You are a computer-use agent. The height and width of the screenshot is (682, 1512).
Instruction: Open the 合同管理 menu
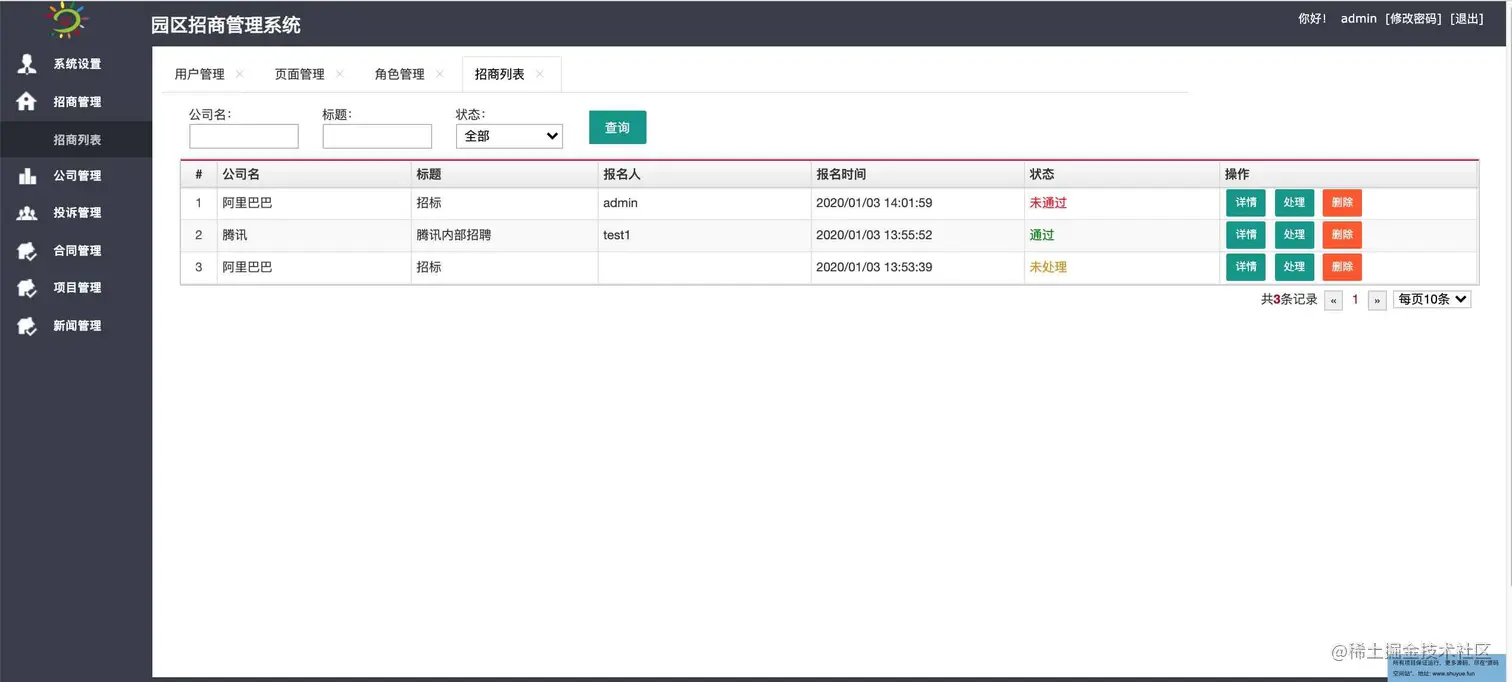tap(76, 251)
